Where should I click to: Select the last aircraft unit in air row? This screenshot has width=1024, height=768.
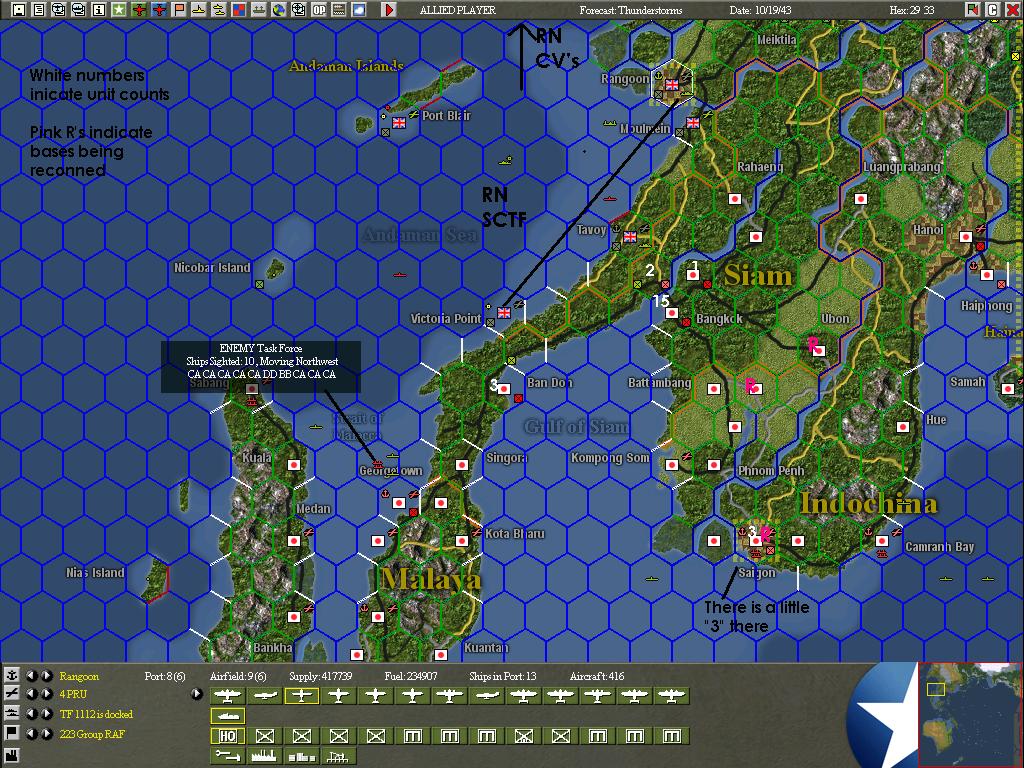pos(671,696)
